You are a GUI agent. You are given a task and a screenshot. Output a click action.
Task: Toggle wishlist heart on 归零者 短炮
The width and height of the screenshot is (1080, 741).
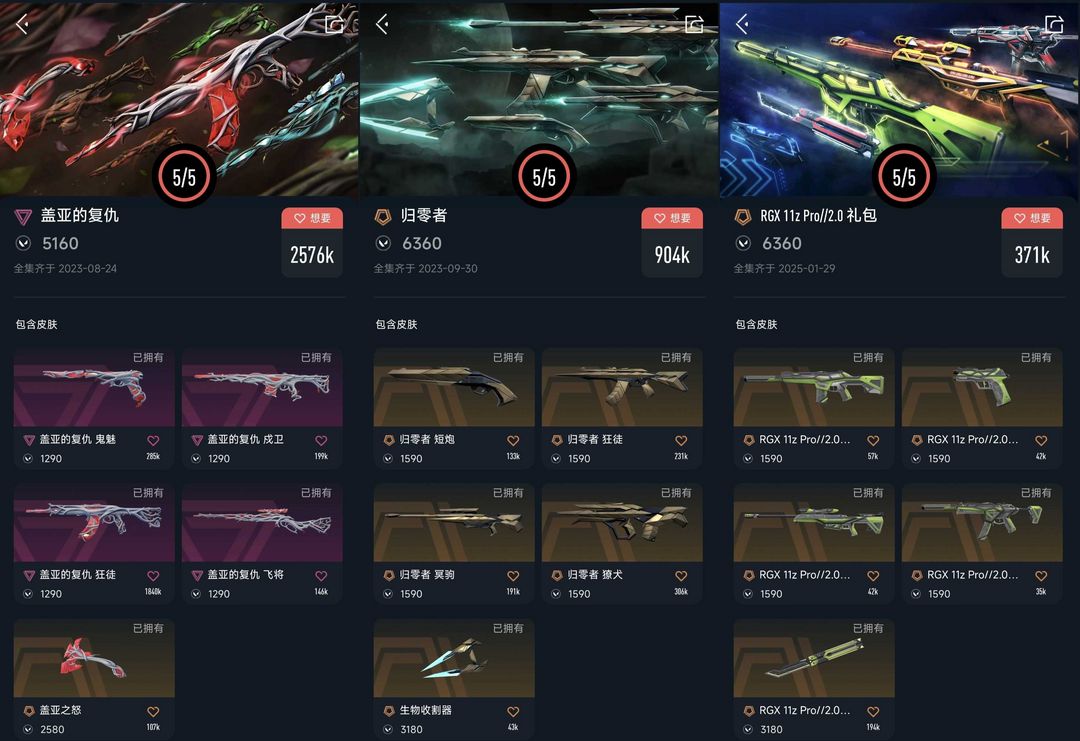coord(513,440)
